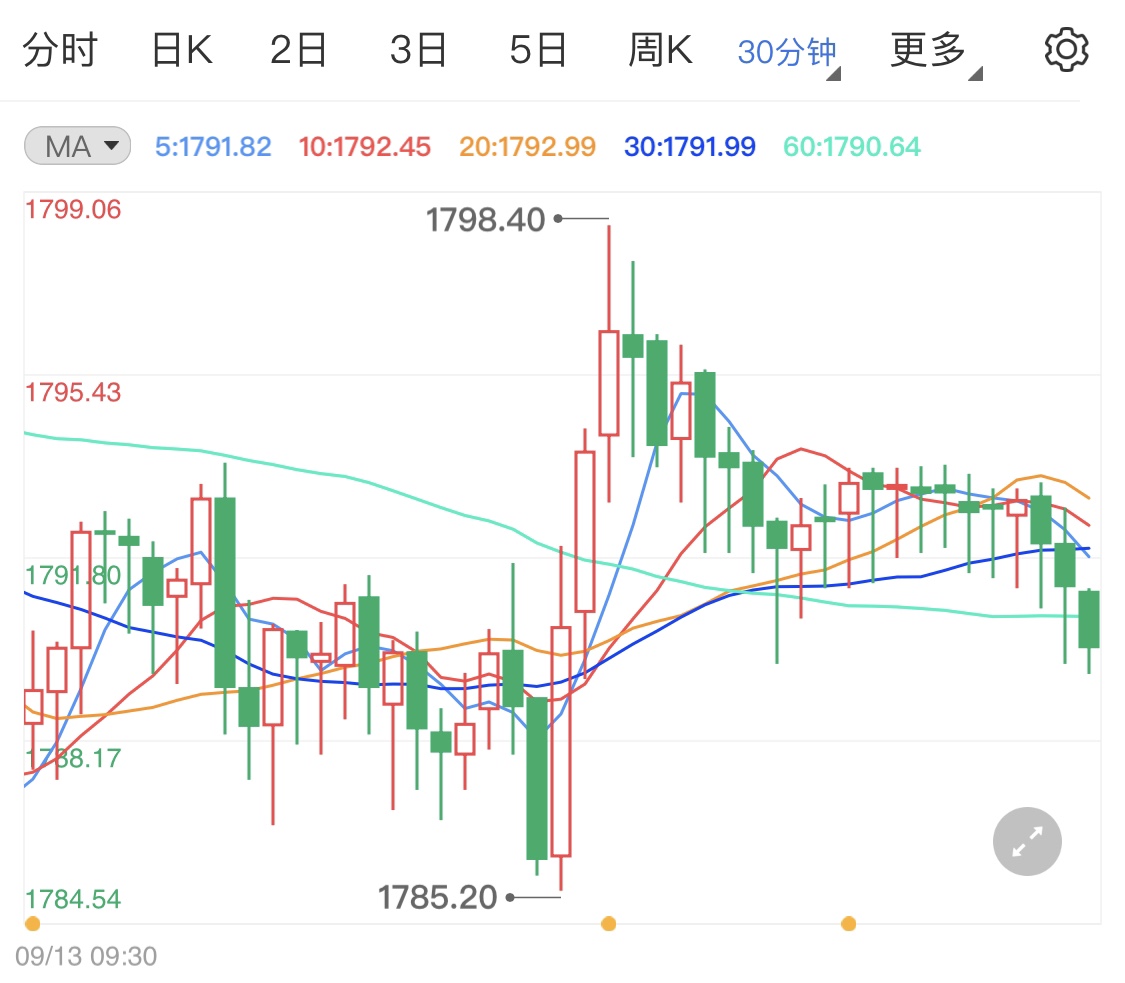Click the middle orange timeline marker dot
1125x983 pixels.
coord(608,923)
